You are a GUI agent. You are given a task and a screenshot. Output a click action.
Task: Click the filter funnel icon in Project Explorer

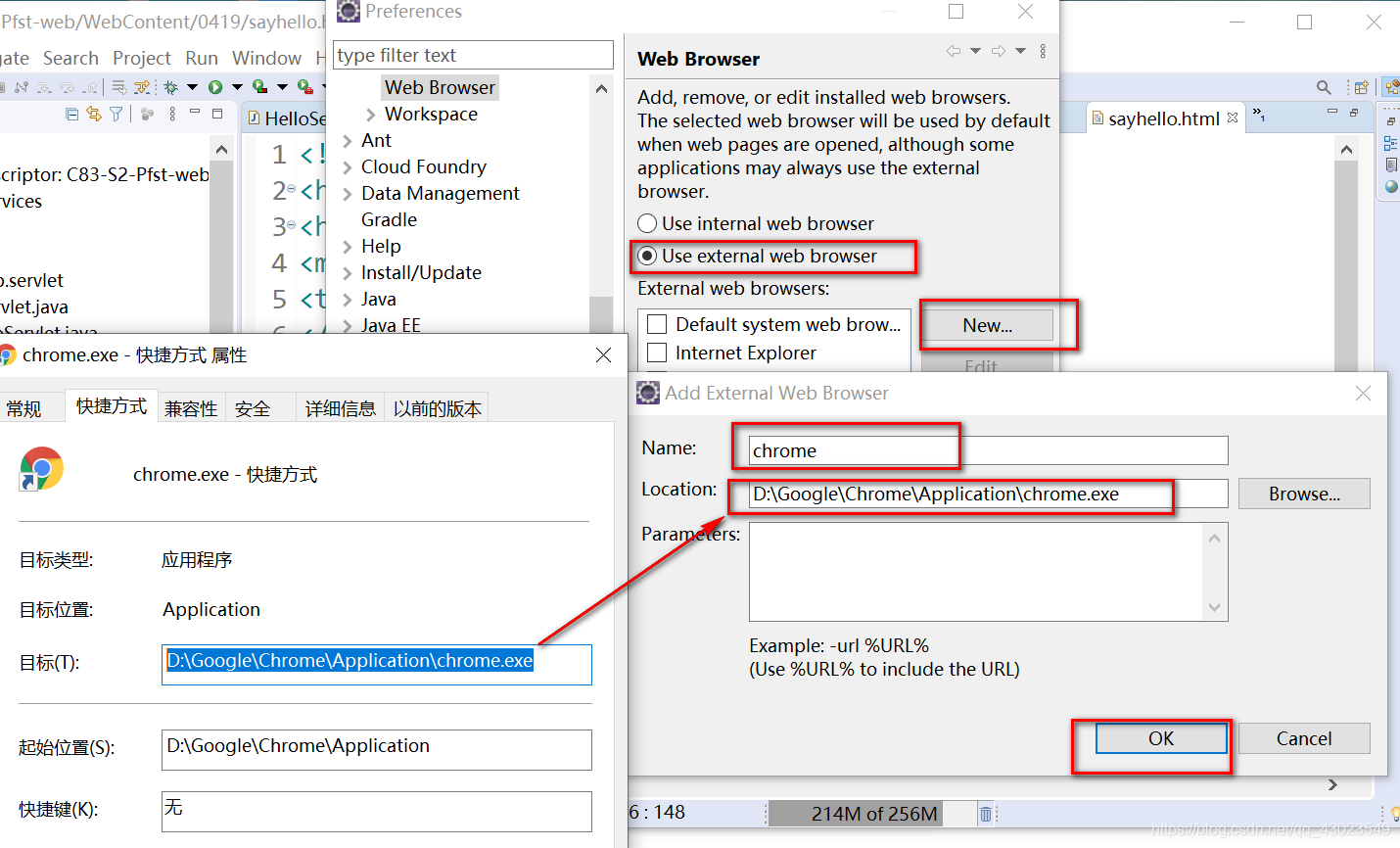point(116,114)
